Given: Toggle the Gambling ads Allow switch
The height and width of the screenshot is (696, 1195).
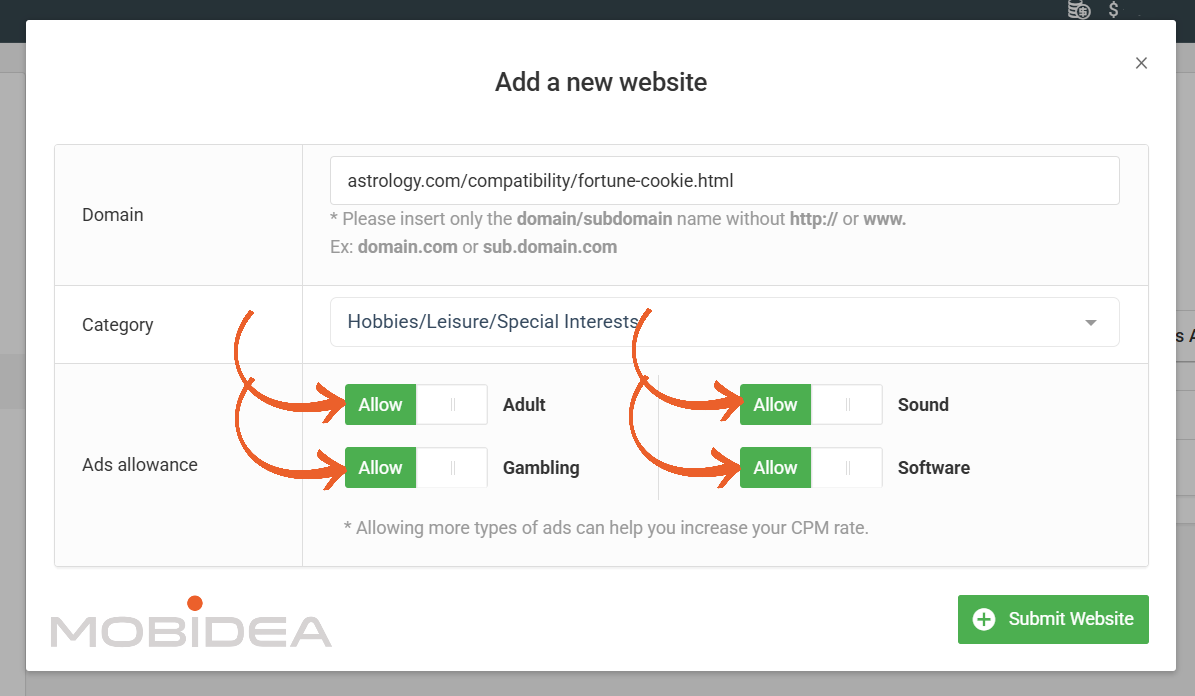Looking at the screenshot, I should 416,467.
